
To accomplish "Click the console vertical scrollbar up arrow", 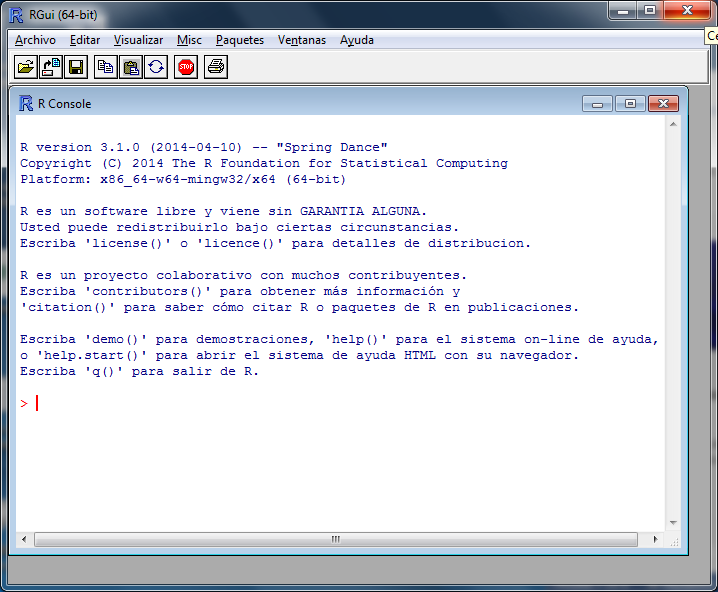I will pyautogui.click(x=673, y=124).
